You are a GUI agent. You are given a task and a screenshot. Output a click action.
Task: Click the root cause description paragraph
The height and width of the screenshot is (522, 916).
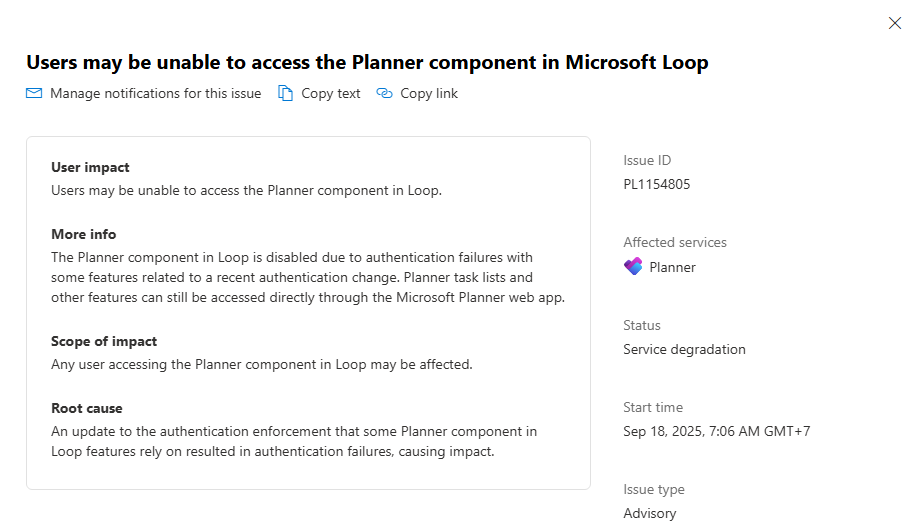pos(294,441)
